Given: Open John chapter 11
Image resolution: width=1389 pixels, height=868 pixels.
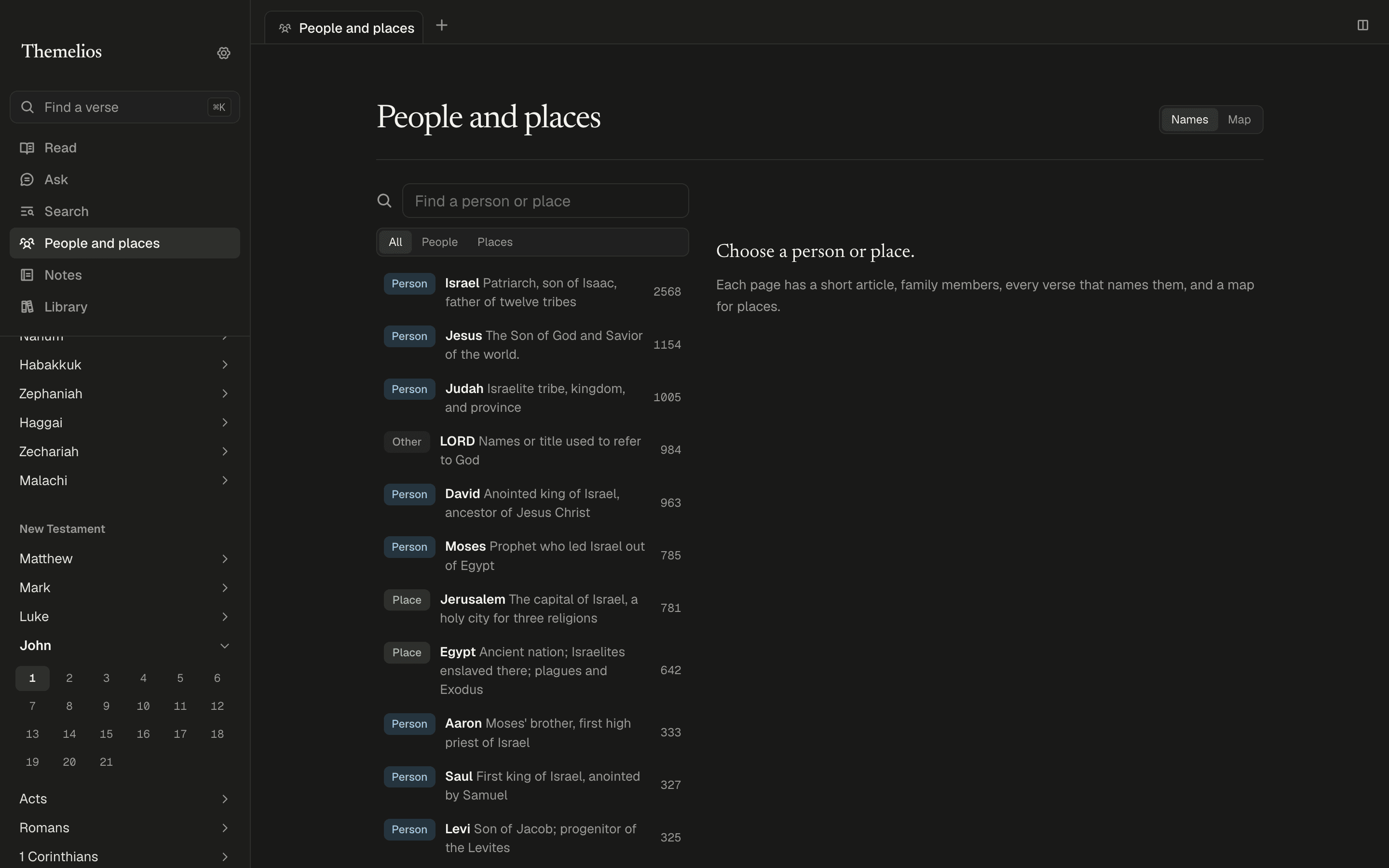Looking at the screenshot, I should [180, 706].
